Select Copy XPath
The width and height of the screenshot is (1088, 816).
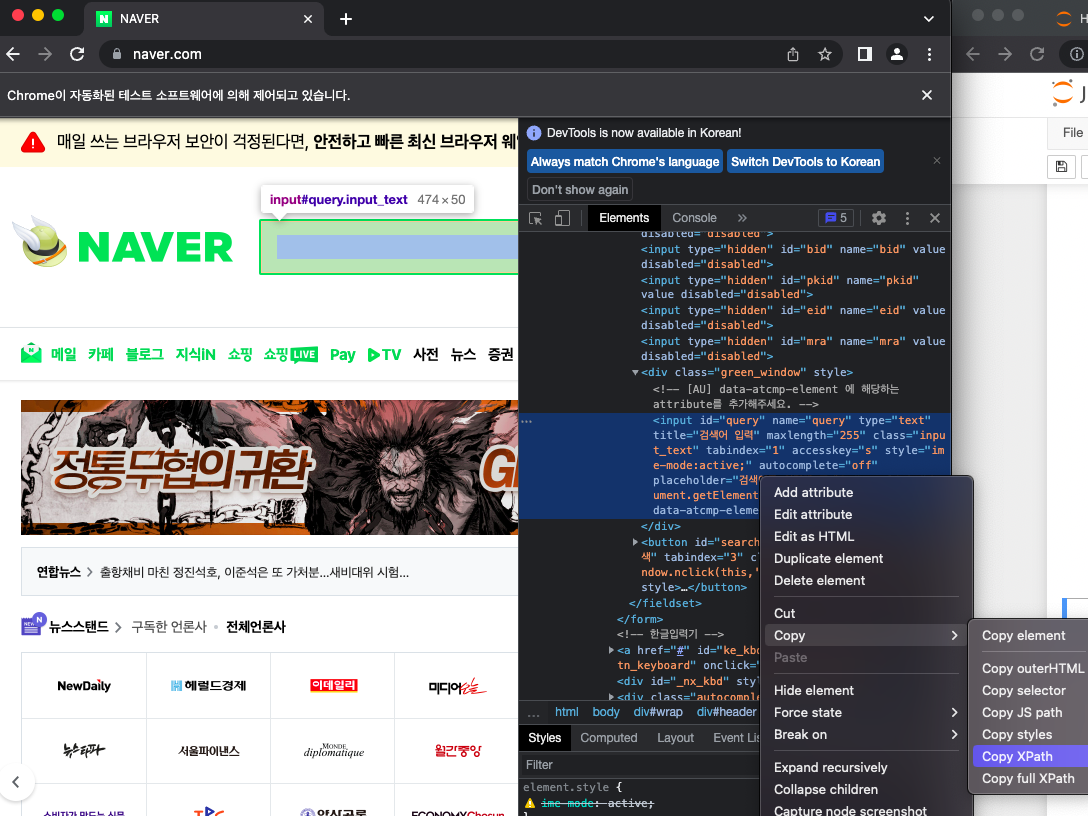(1030, 756)
